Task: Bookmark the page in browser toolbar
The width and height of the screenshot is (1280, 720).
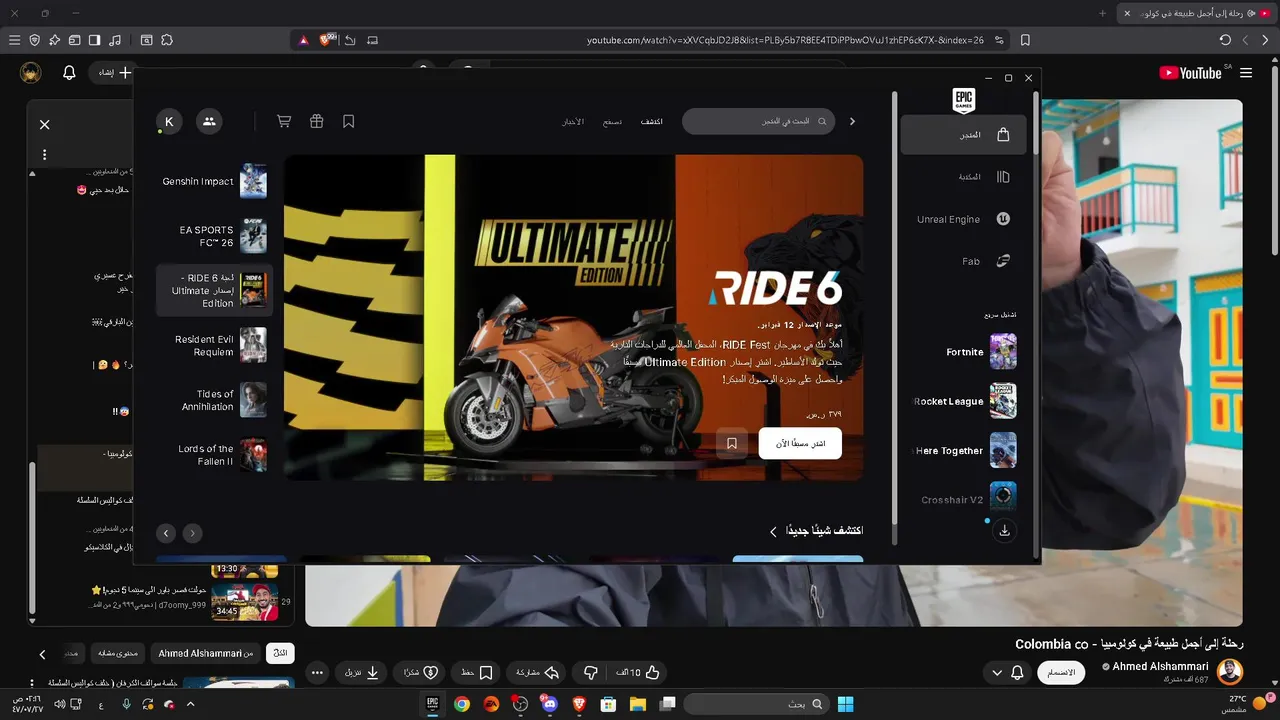Action: [x=1025, y=40]
